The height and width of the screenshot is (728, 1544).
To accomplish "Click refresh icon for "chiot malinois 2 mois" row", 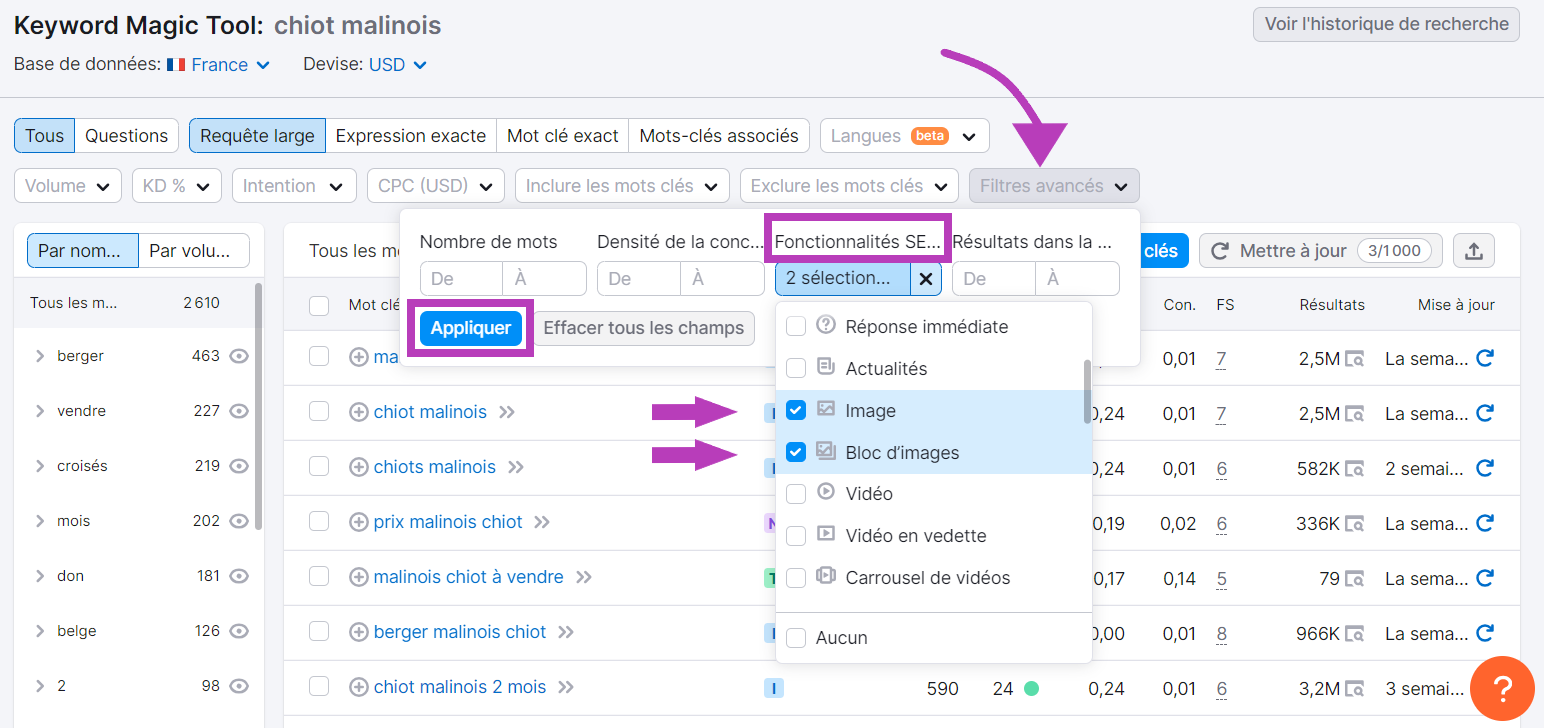I will pyautogui.click(x=1486, y=687).
